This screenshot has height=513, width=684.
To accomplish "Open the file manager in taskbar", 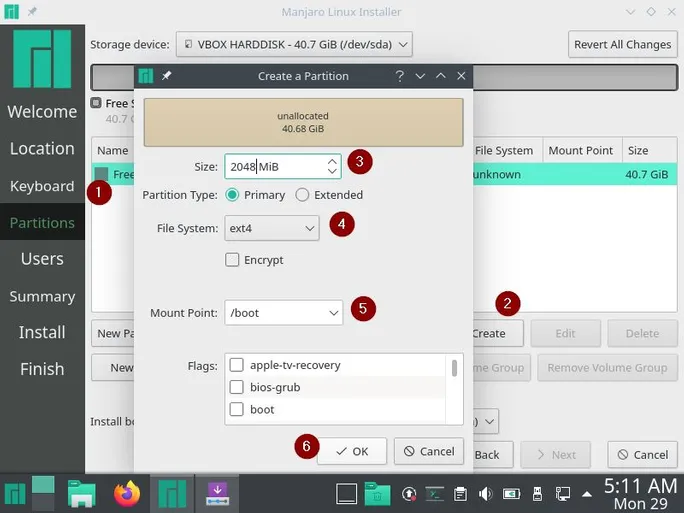I will pyautogui.click(x=81, y=492).
